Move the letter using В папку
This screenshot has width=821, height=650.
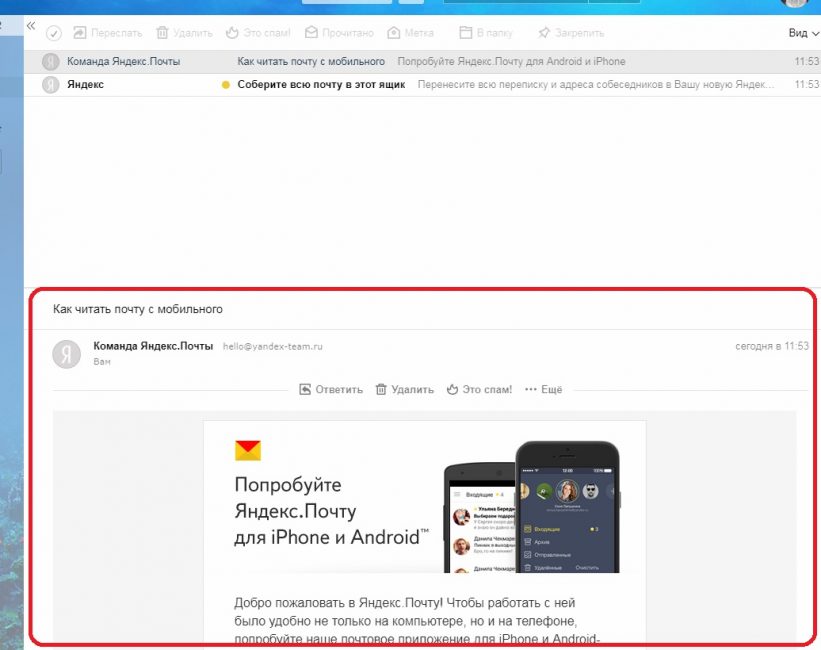(486, 33)
